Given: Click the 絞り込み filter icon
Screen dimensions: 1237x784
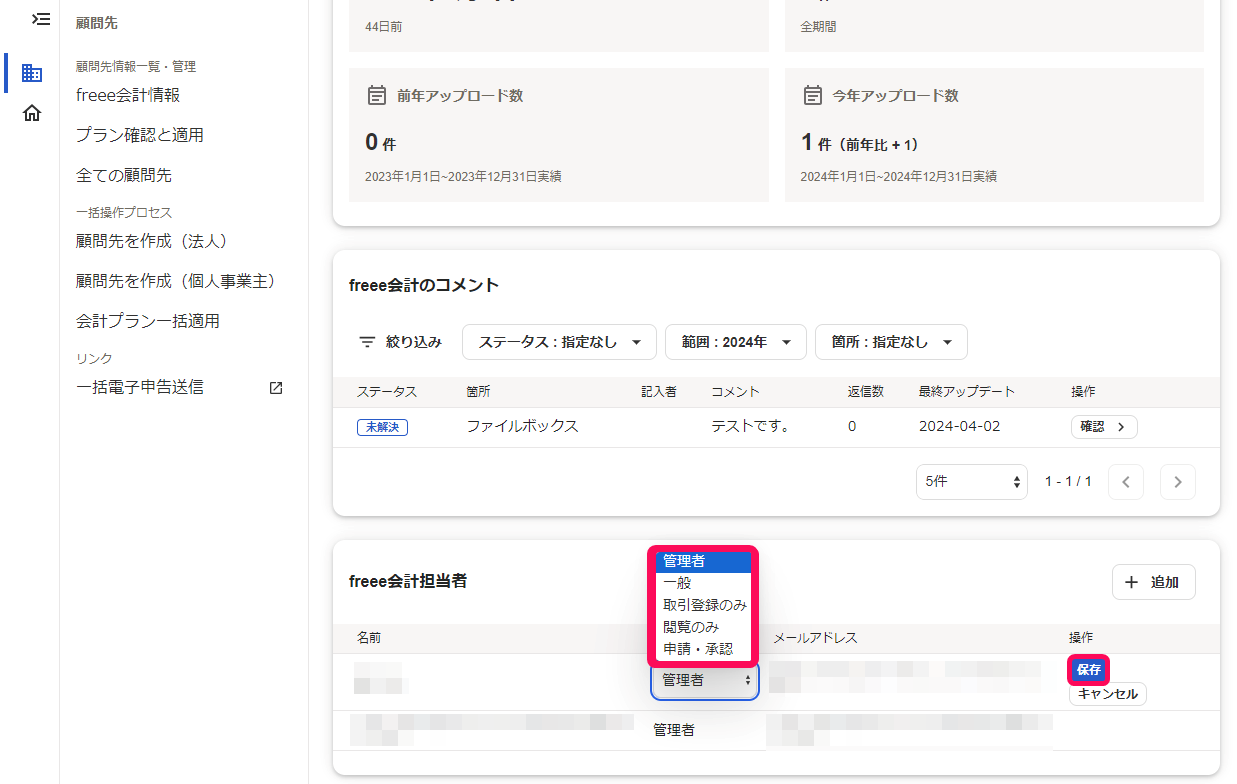Looking at the screenshot, I should click(367, 342).
